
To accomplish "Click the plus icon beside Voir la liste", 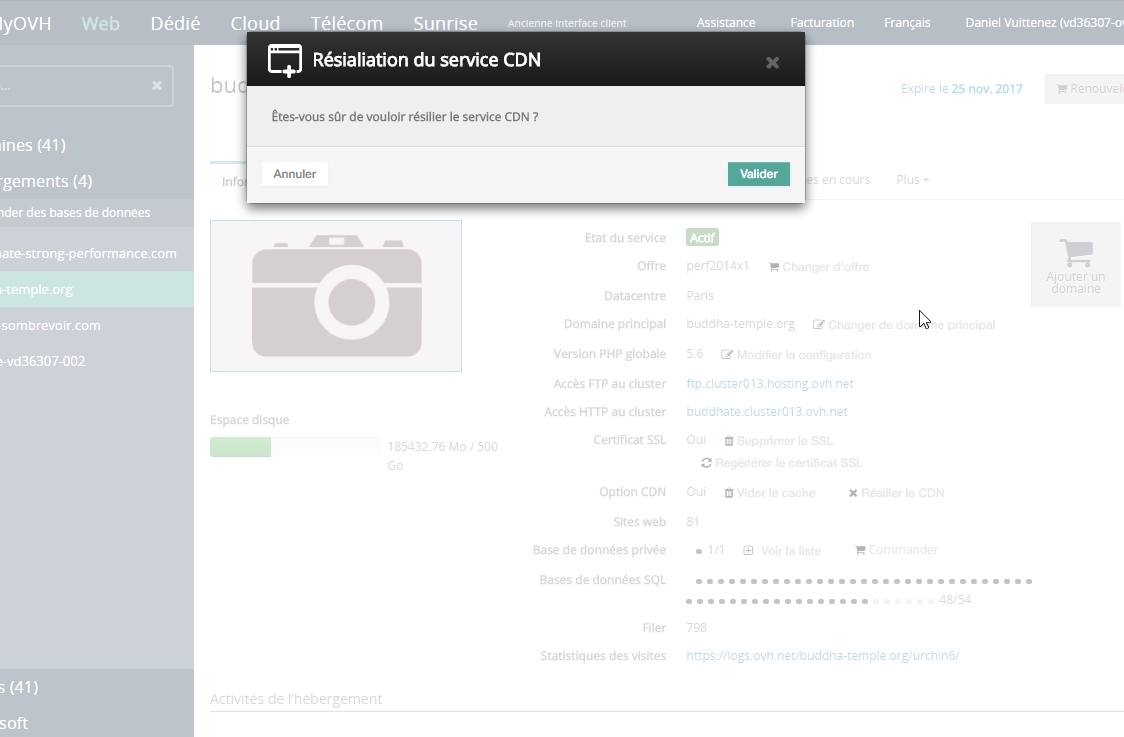I will coord(748,551).
